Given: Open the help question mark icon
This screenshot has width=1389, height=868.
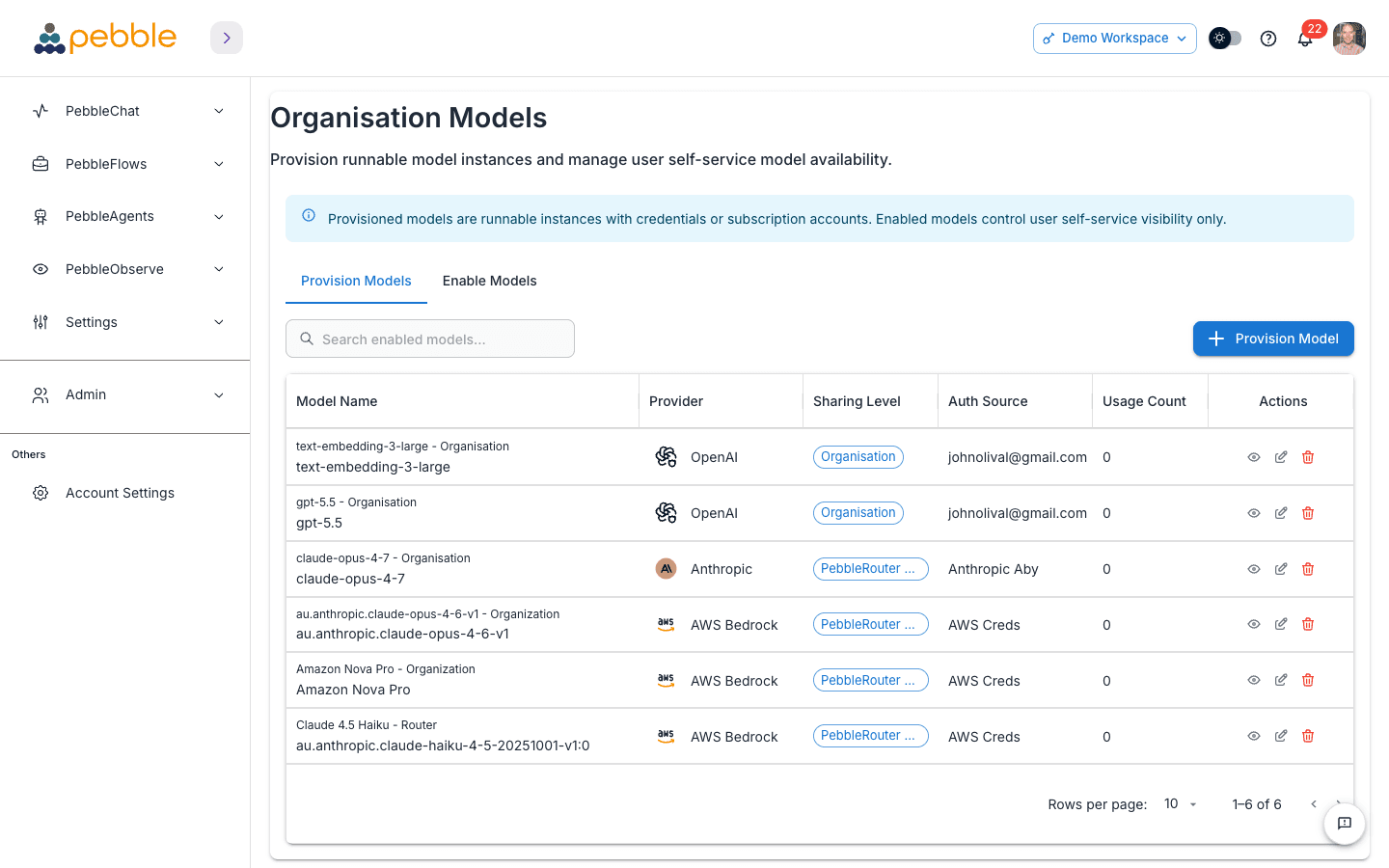Looking at the screenshot, I should (1268, 39).
